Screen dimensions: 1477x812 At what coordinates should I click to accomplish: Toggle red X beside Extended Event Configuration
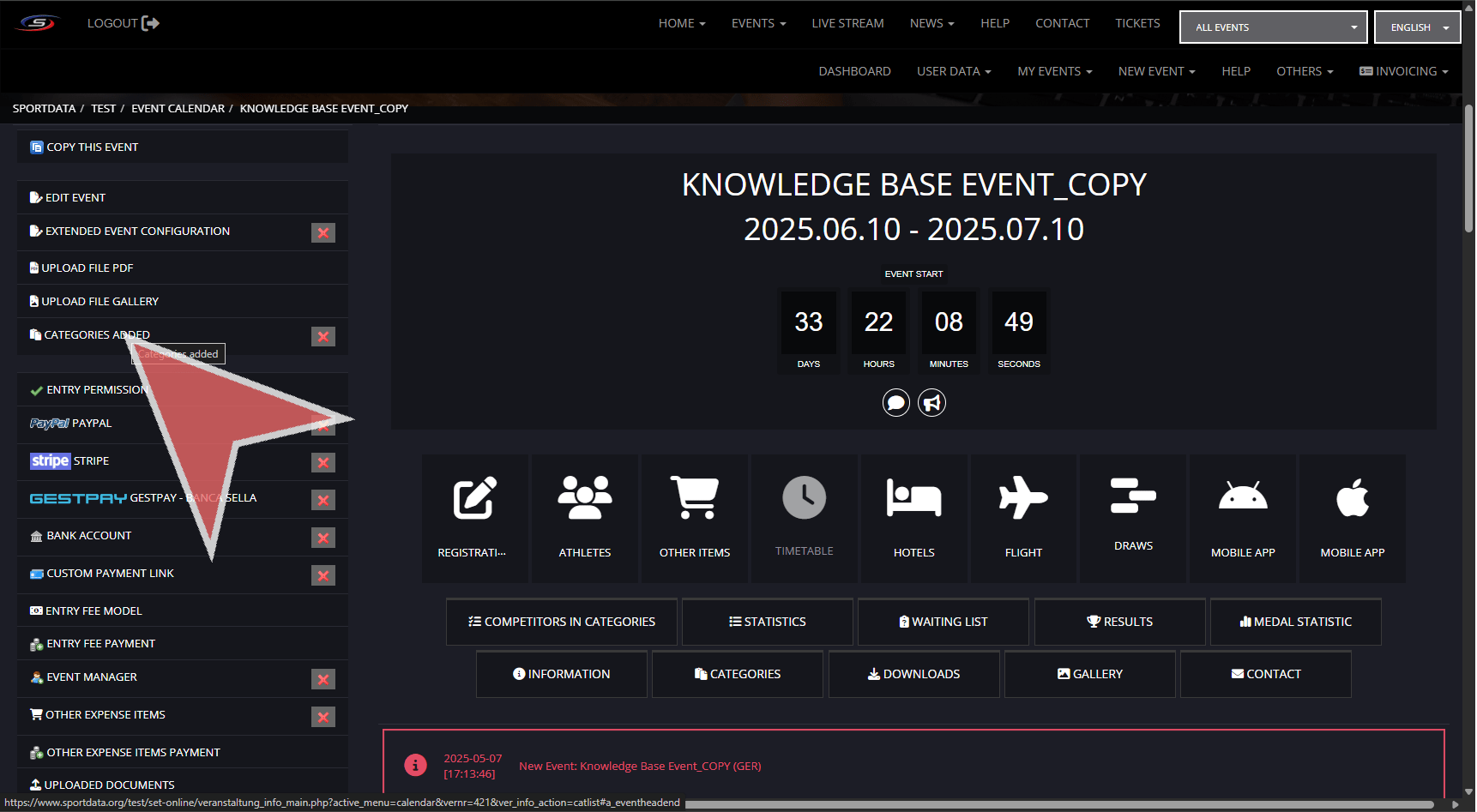[323, 232]
